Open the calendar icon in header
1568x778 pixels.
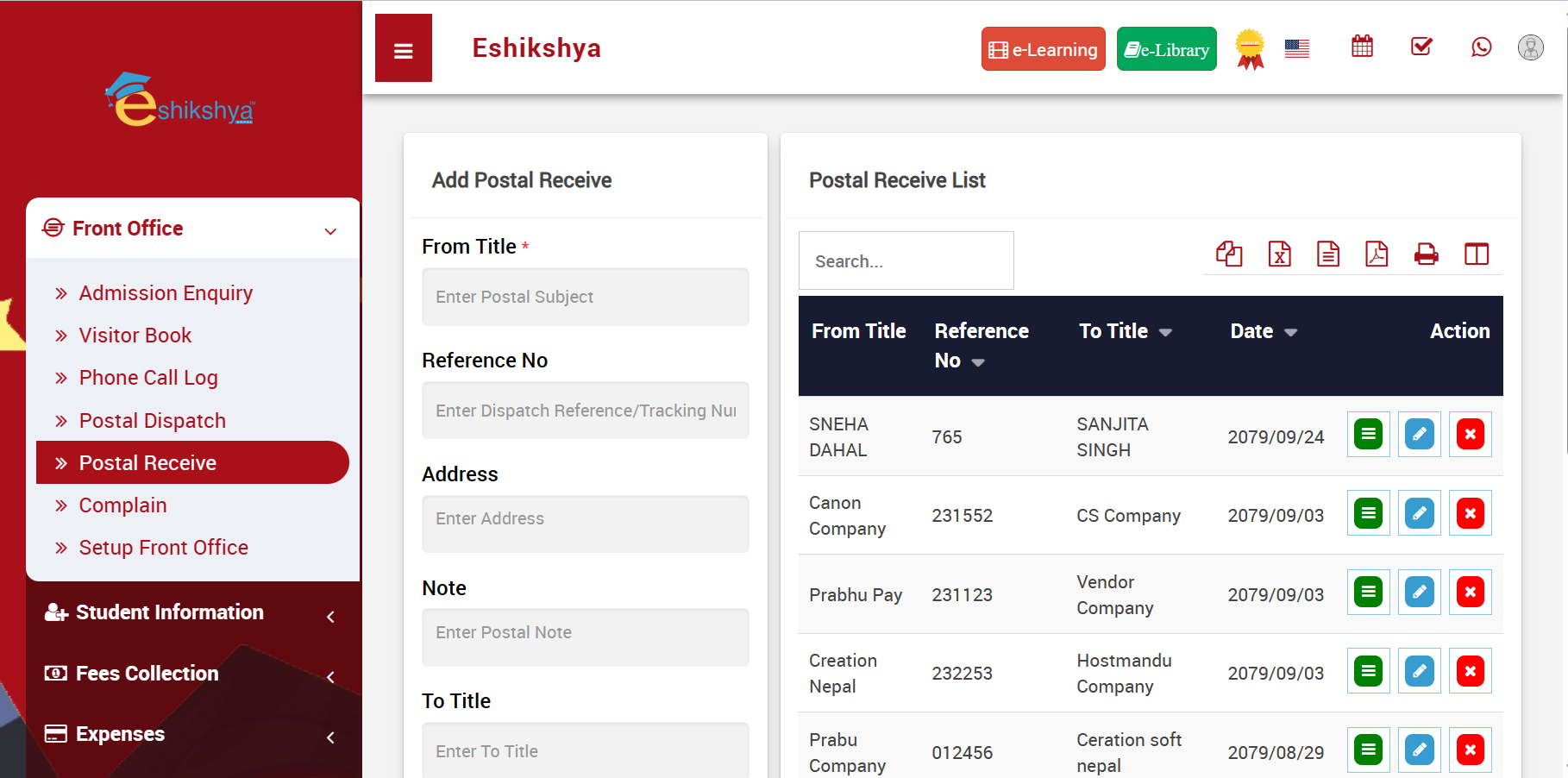tap(1362, 47)
